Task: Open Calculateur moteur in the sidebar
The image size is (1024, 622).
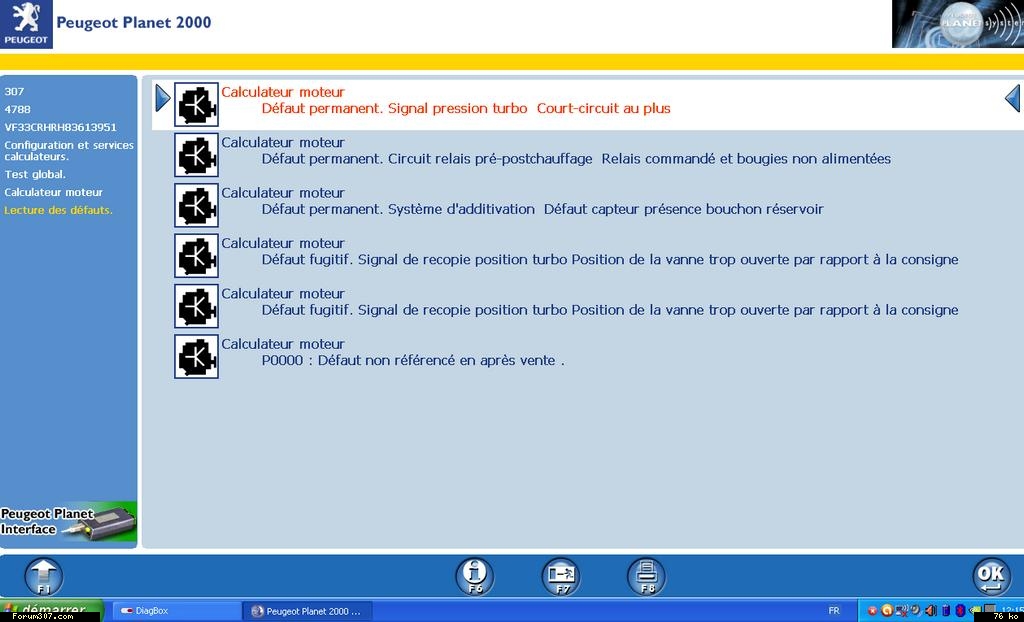Action: [x=54, y=192]
